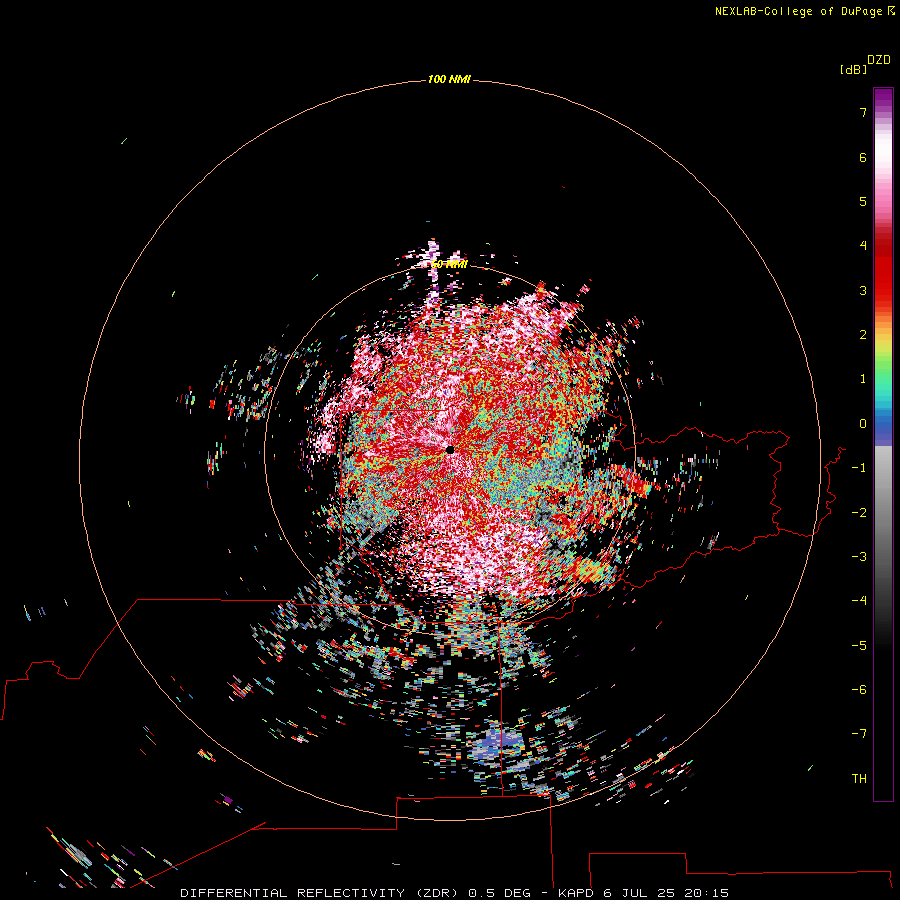Click the -7 value on the dB scale
Viewport: 900px width, 900px height.
(x=859, y=734)
